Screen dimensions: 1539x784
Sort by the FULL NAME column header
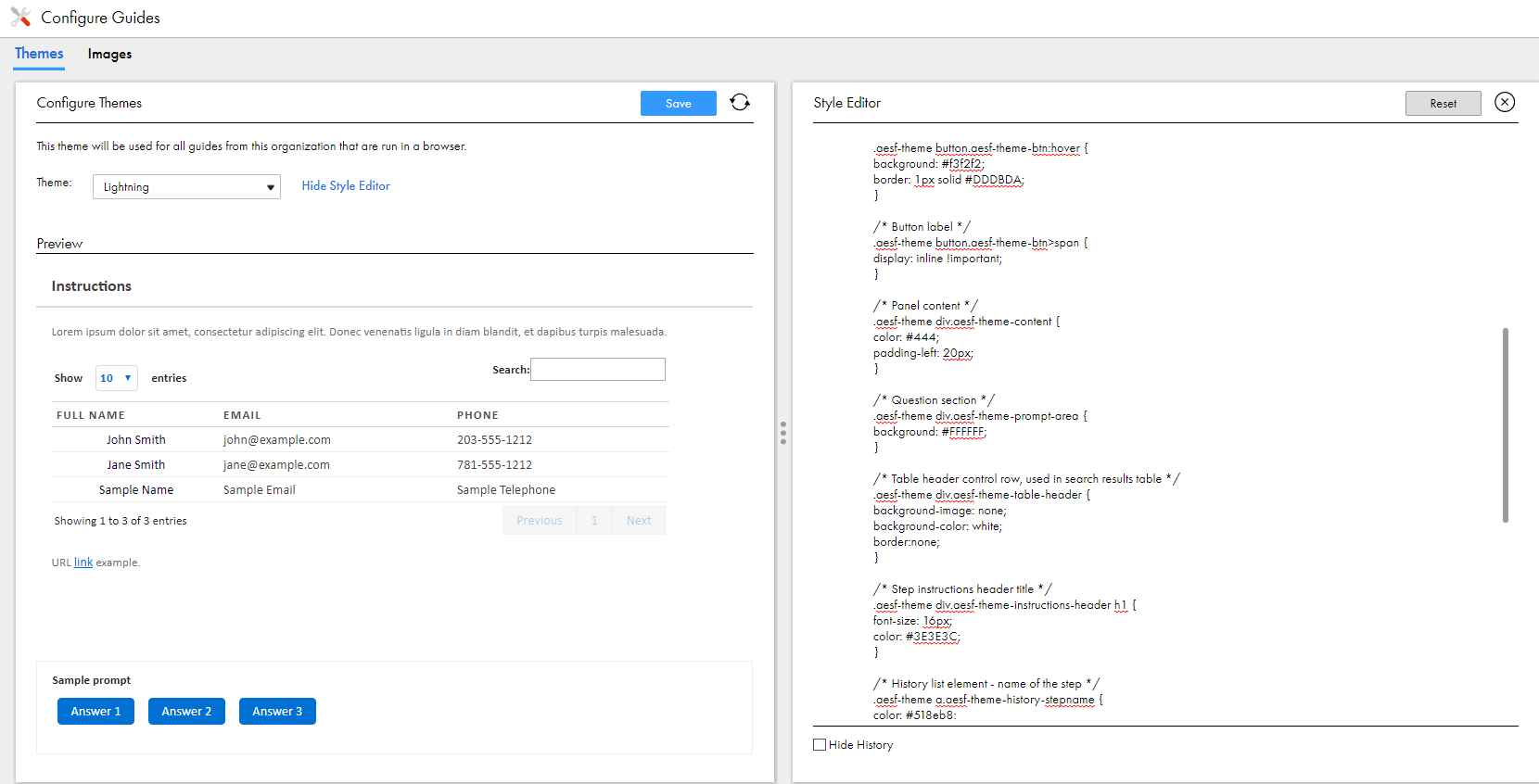(91, 415)
